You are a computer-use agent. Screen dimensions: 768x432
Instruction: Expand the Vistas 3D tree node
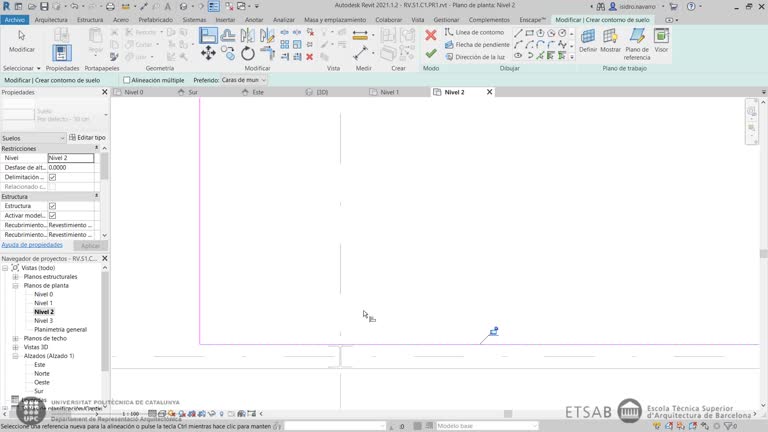16,347
